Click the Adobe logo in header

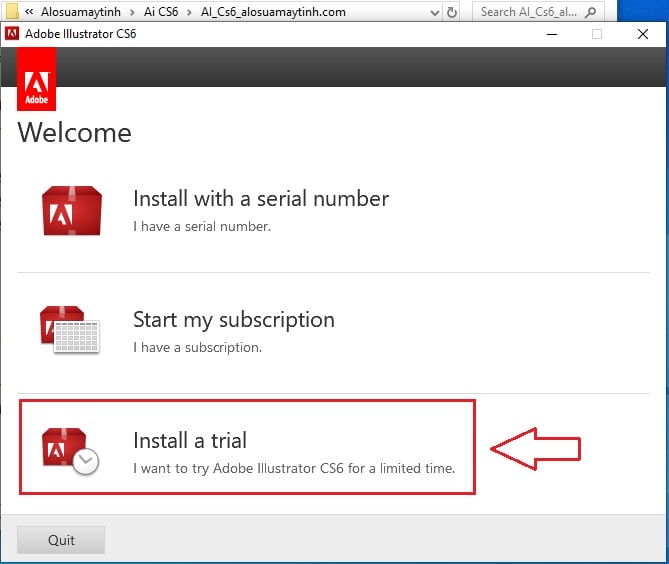point(36,79)
